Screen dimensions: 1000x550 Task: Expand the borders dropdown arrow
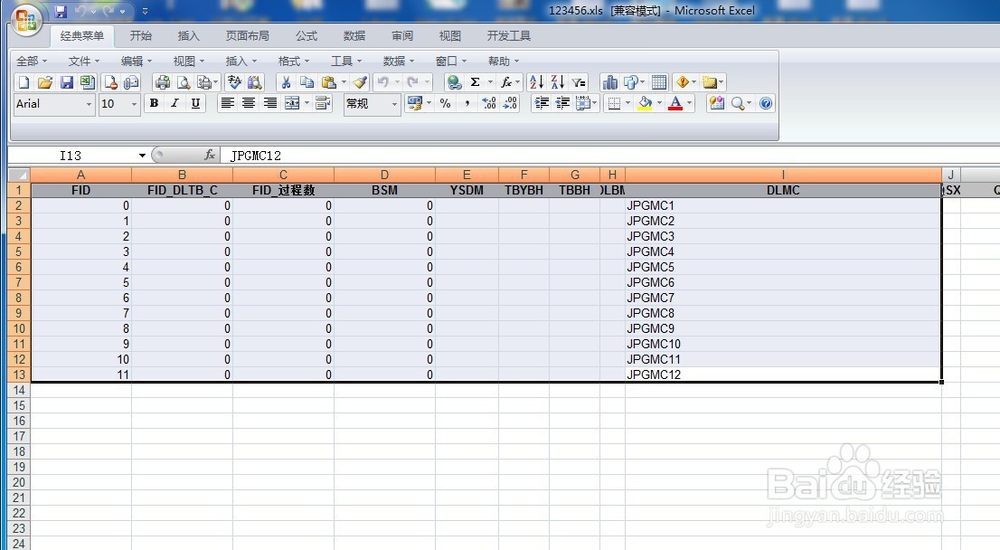click(x=628, y=103)
